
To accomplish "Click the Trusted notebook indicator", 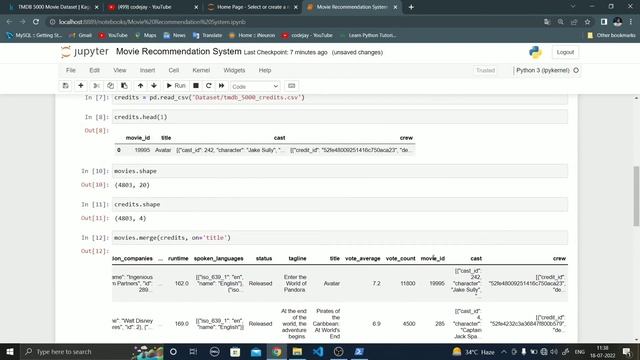I will point(485,70).
